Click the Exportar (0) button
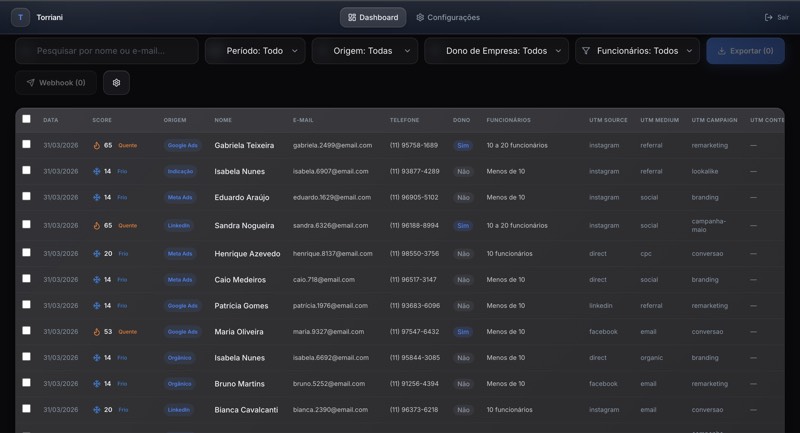 [745, 51]
